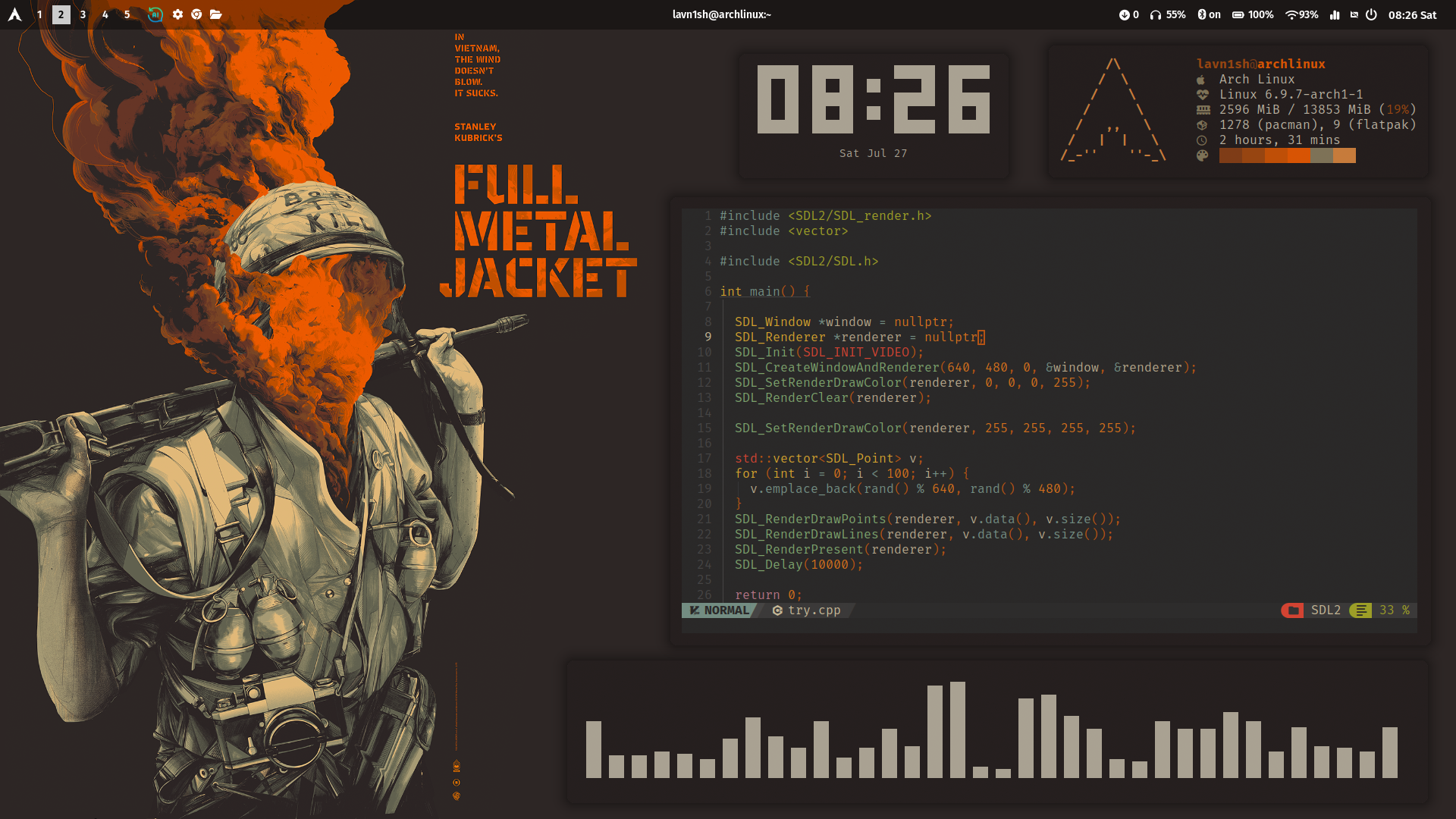The image size is (1456, 819).
Task: Click line 1 include SDL_render.h
Action: click(x=825, y=215)
